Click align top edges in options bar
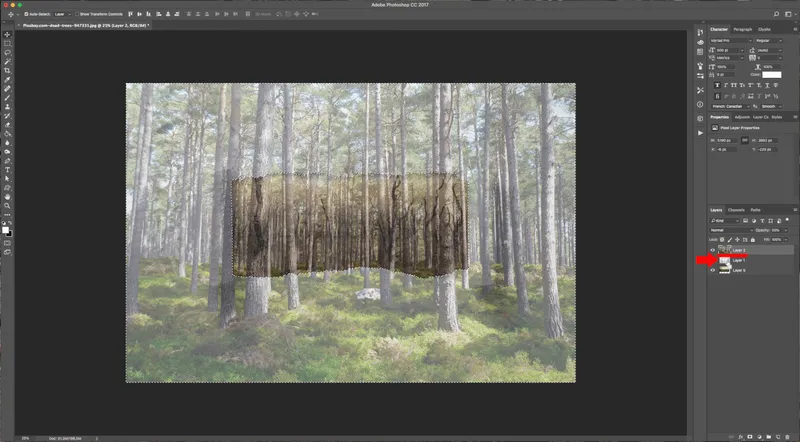This screenshot has height=442, width=800. [131, 14]
